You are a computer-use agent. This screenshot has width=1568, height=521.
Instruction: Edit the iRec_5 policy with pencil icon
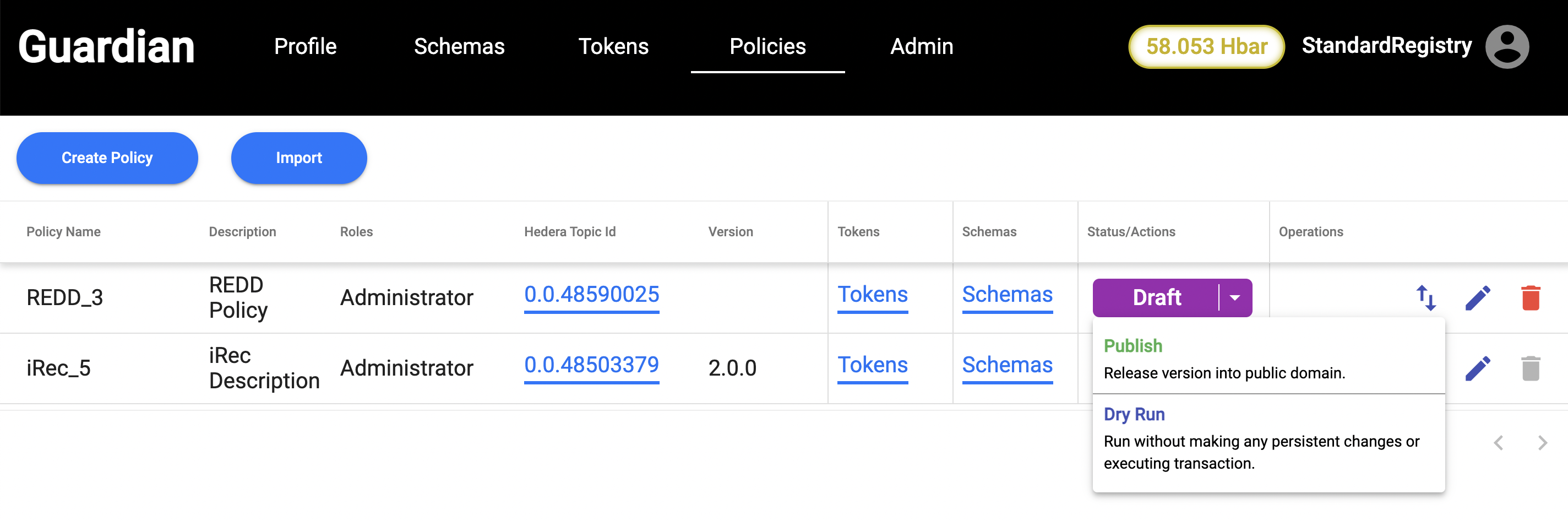tap(1477, 368)
